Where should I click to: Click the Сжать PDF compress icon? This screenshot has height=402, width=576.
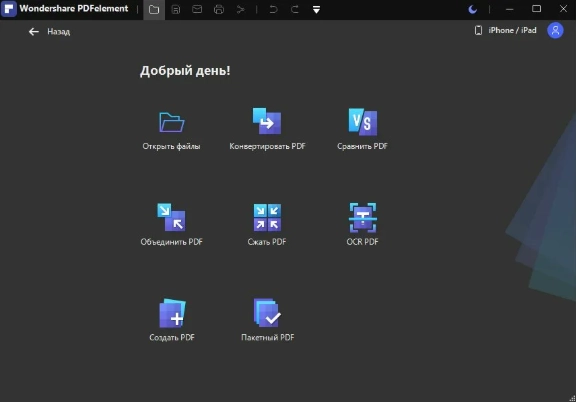pyautogui.click(x=267, y=217)
